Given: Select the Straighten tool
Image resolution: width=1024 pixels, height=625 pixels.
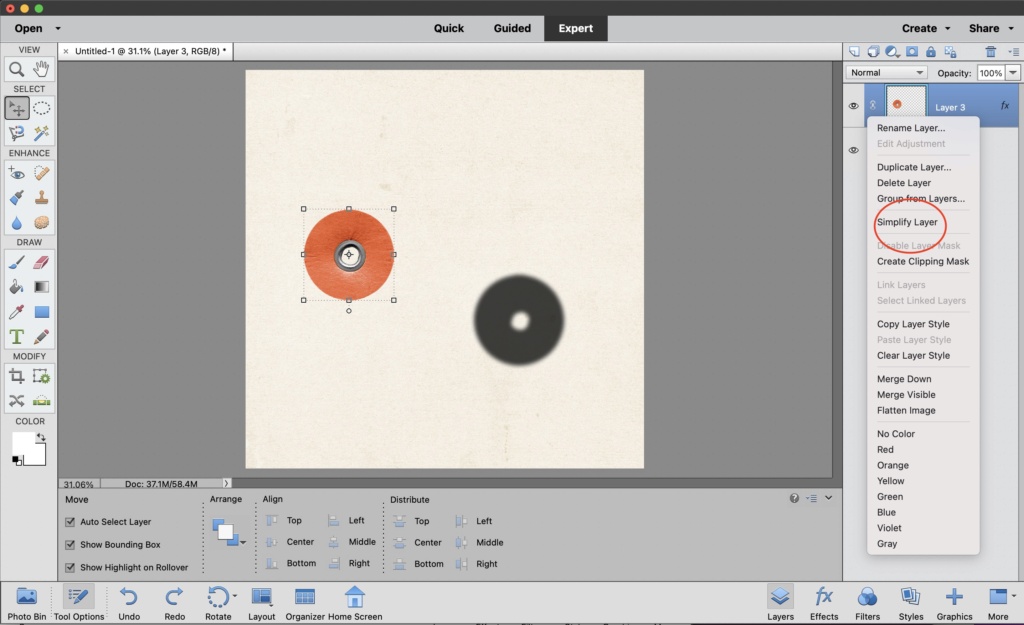Looking at the screenshot, I should pos(41,400).
